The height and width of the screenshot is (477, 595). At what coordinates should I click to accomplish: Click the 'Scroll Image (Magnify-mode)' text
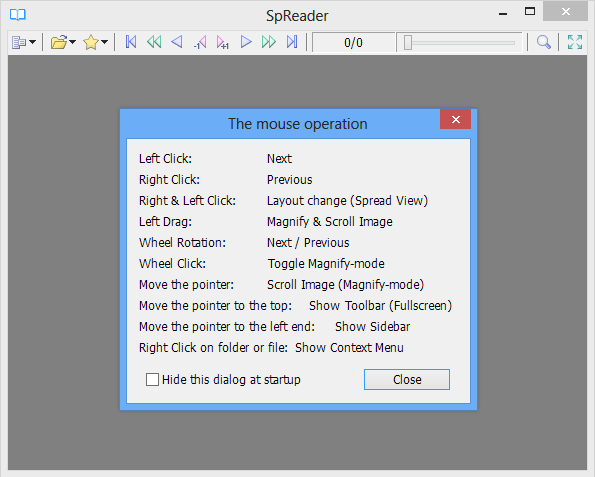point(345,285)
